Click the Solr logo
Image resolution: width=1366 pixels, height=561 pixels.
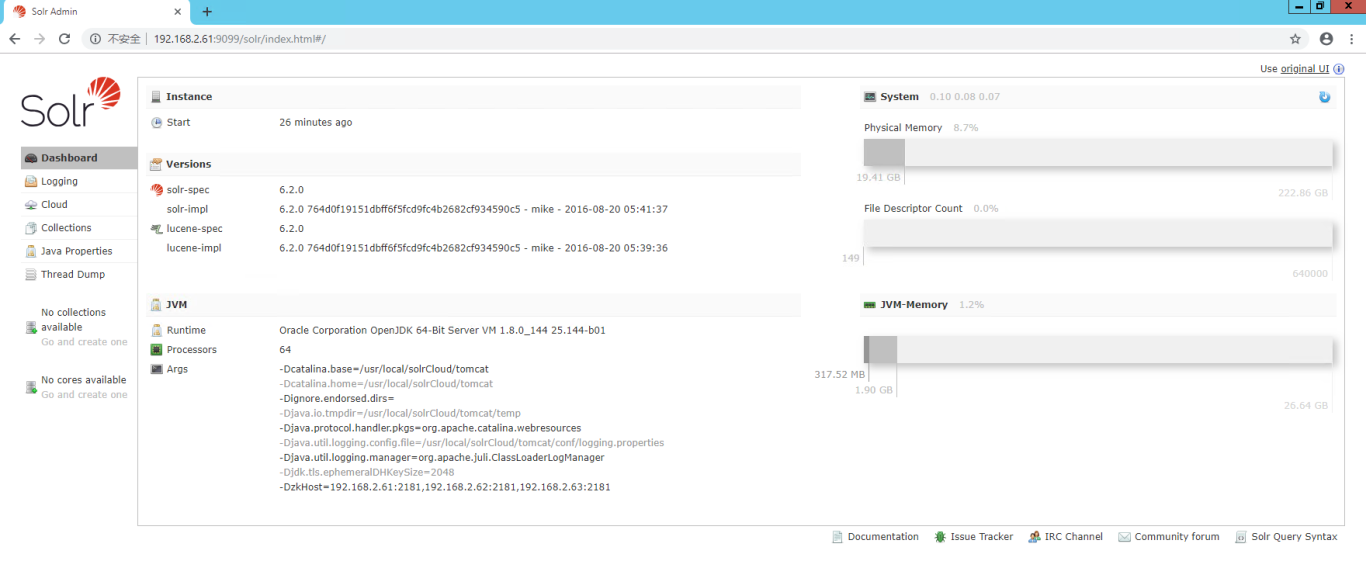pos(70,103)
